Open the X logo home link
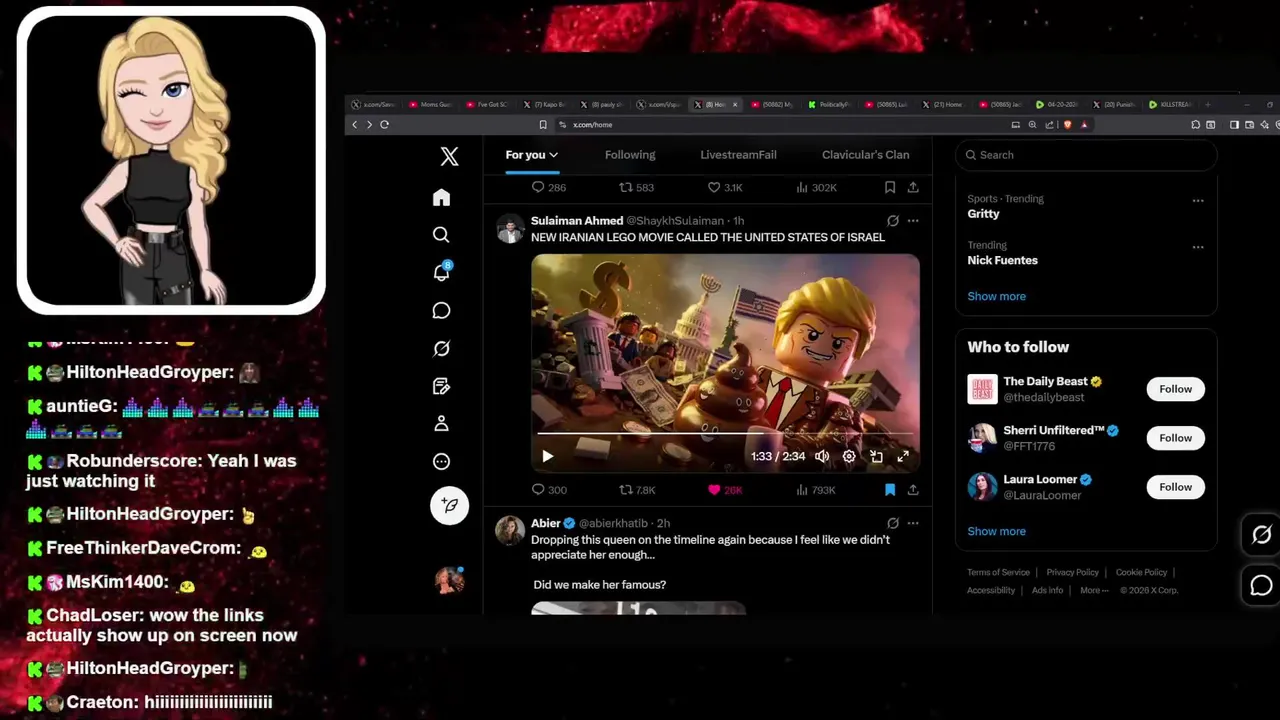This screenshot has width=1280, height=720. (x=449, y=156)
